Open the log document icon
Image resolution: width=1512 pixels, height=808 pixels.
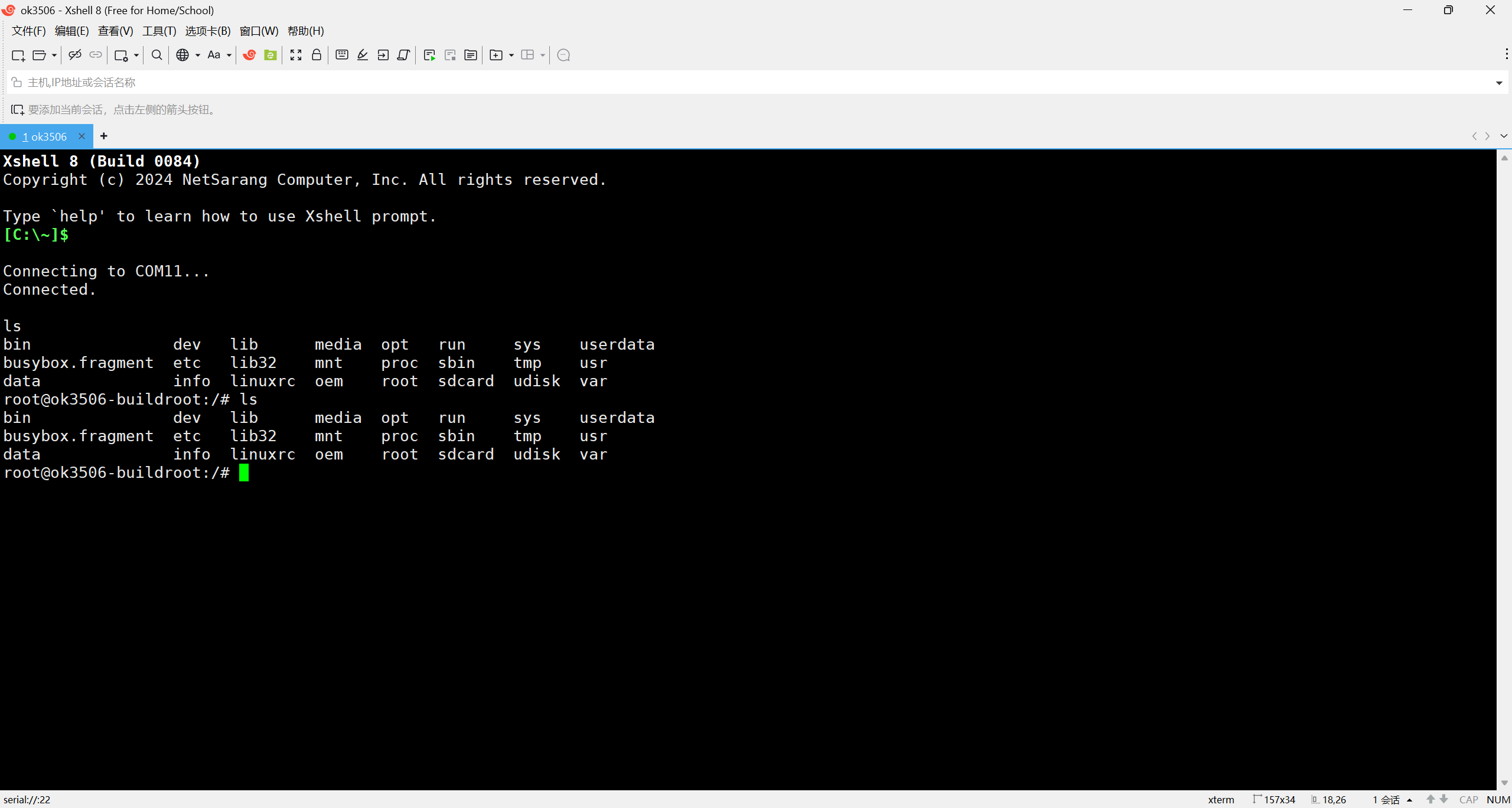471,55
